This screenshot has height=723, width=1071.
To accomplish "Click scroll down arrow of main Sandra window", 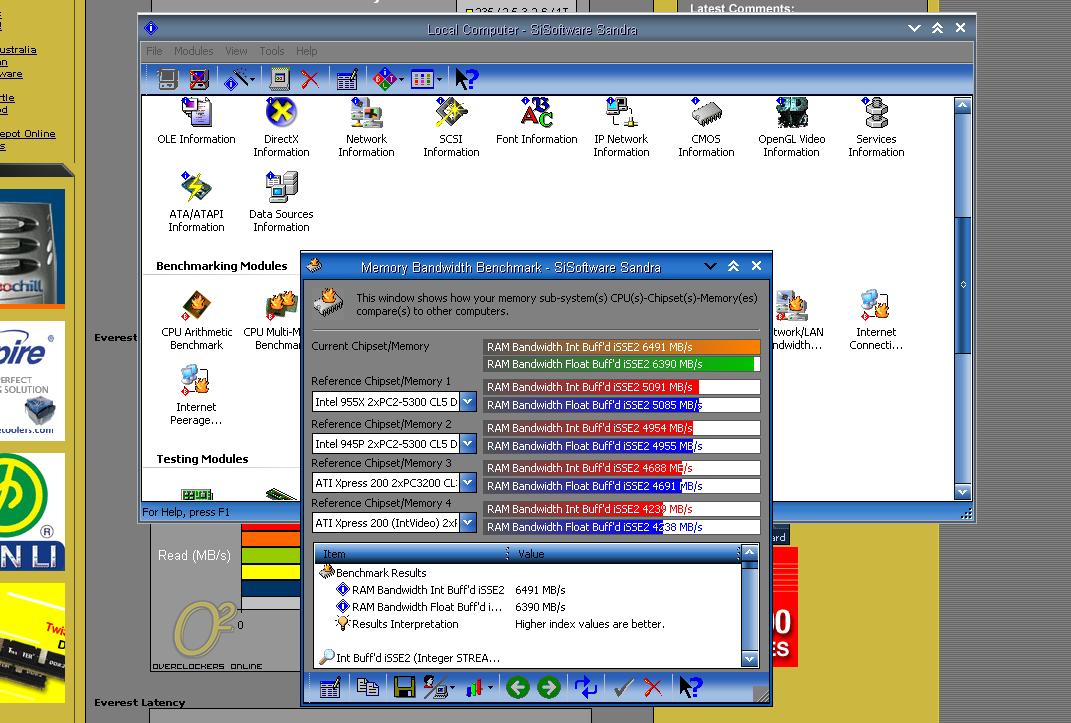I will (962, 492).
